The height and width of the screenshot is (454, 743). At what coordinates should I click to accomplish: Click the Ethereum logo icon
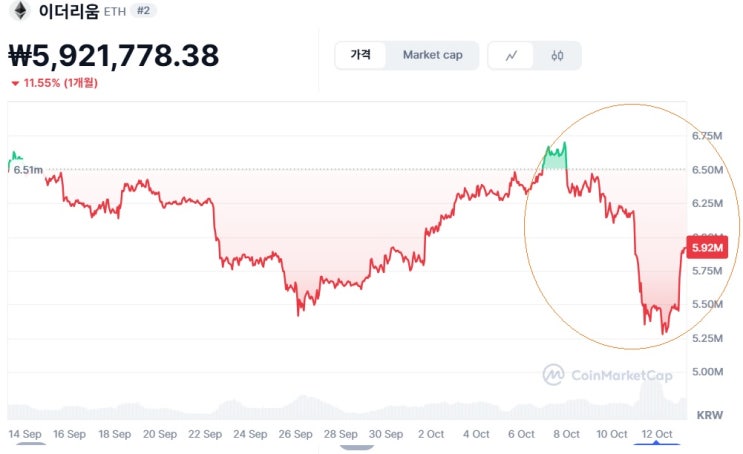click(x=19, y=11)
